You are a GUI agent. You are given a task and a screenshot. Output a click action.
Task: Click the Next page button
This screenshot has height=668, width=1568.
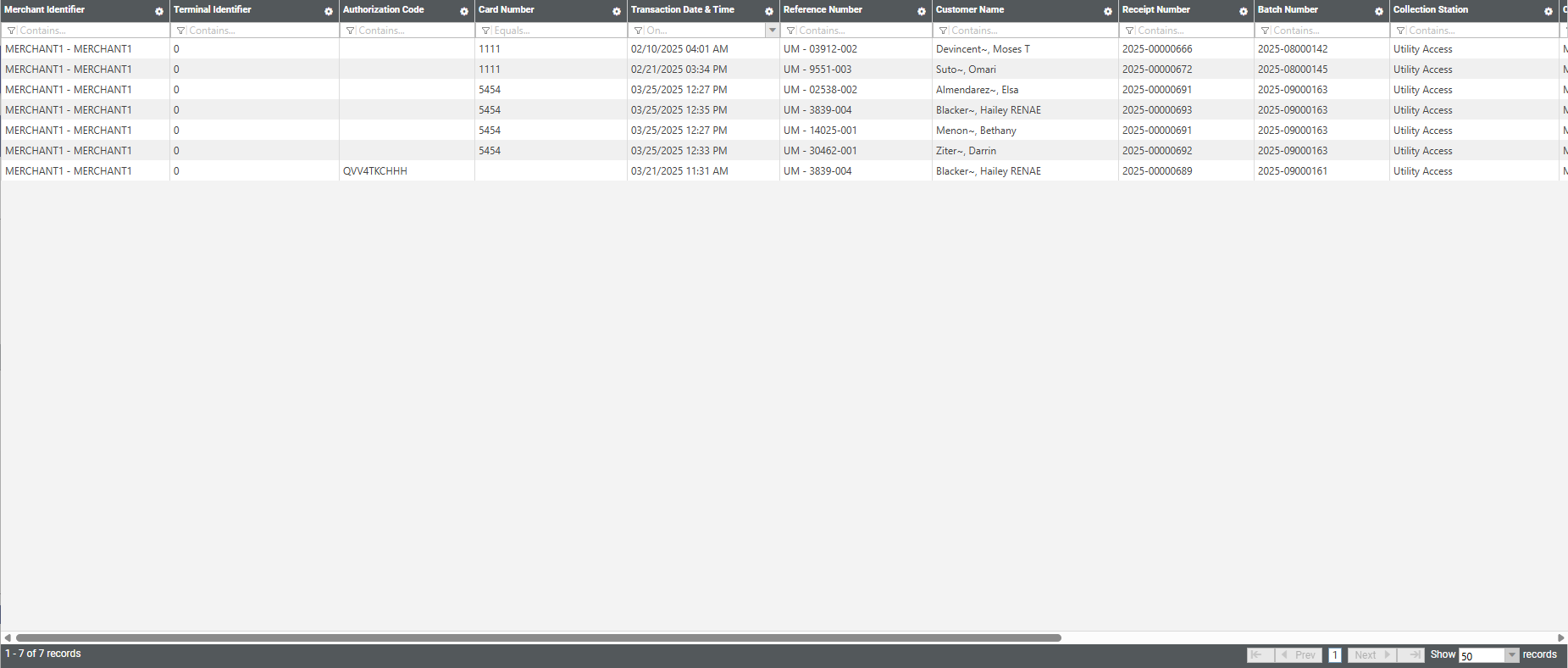pyautogui.click(x=1371, y=655)
